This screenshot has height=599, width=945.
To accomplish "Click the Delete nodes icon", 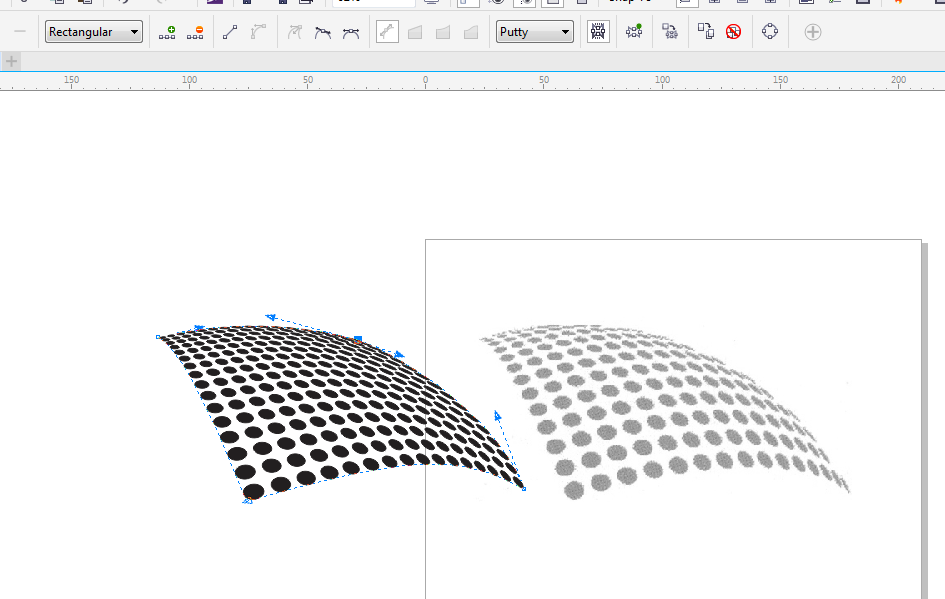I will pos(195,32).
